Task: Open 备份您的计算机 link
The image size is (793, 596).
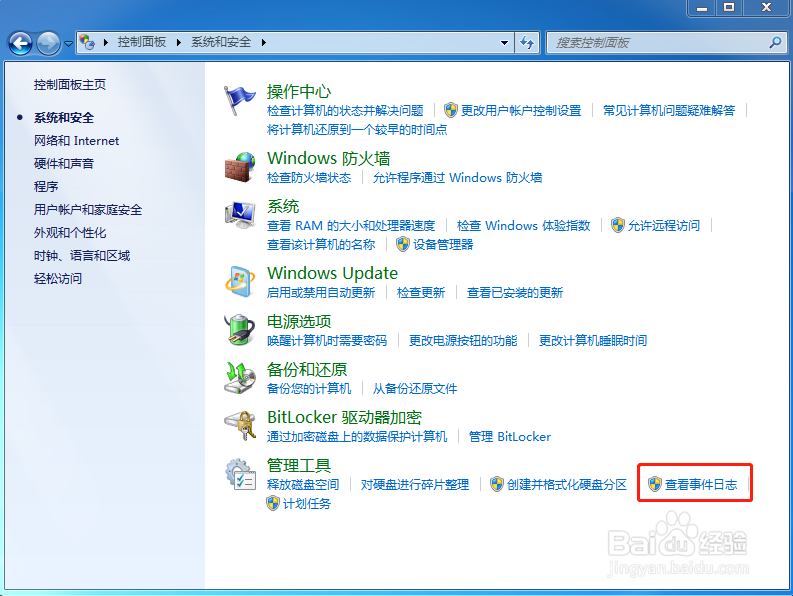Action: (x=309, y=389)
